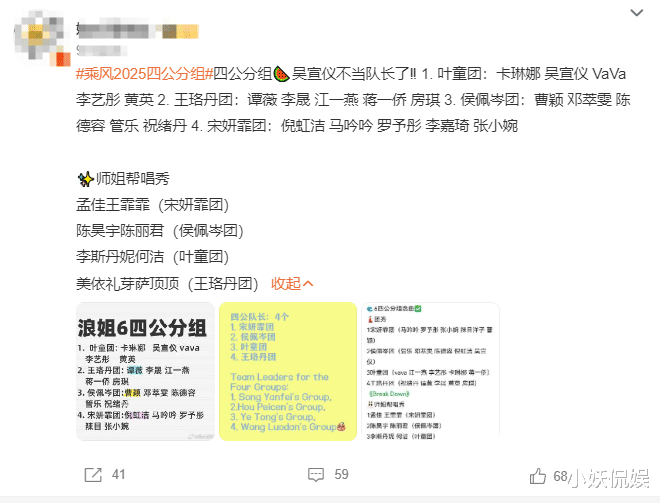660x503 pixels.
Task: Like the post with thumbs-up icon
Action: pyautogui.click(x=538, y=476)
